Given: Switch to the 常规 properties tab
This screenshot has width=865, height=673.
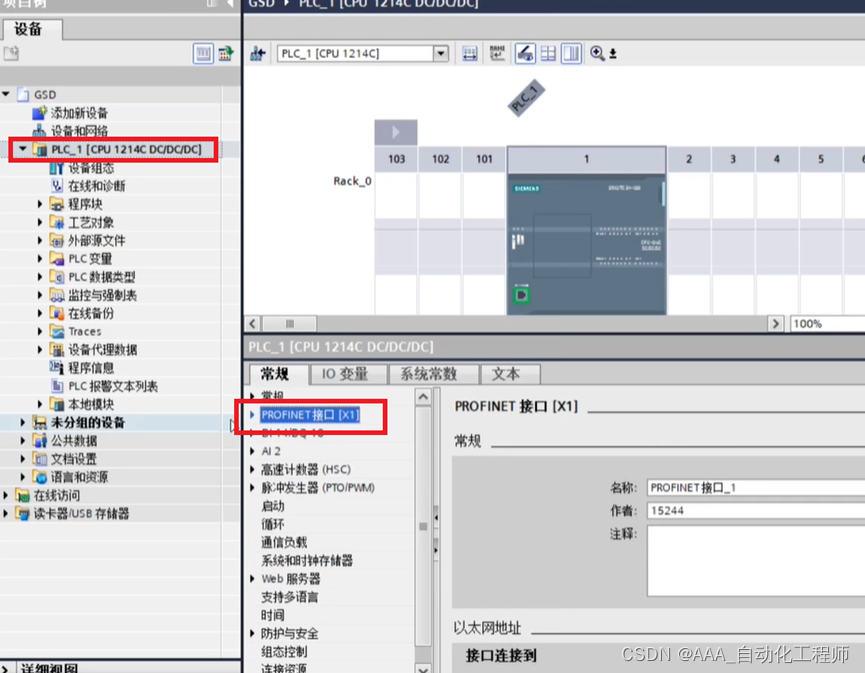Looking at the screenshot, I should pos(275,374).
